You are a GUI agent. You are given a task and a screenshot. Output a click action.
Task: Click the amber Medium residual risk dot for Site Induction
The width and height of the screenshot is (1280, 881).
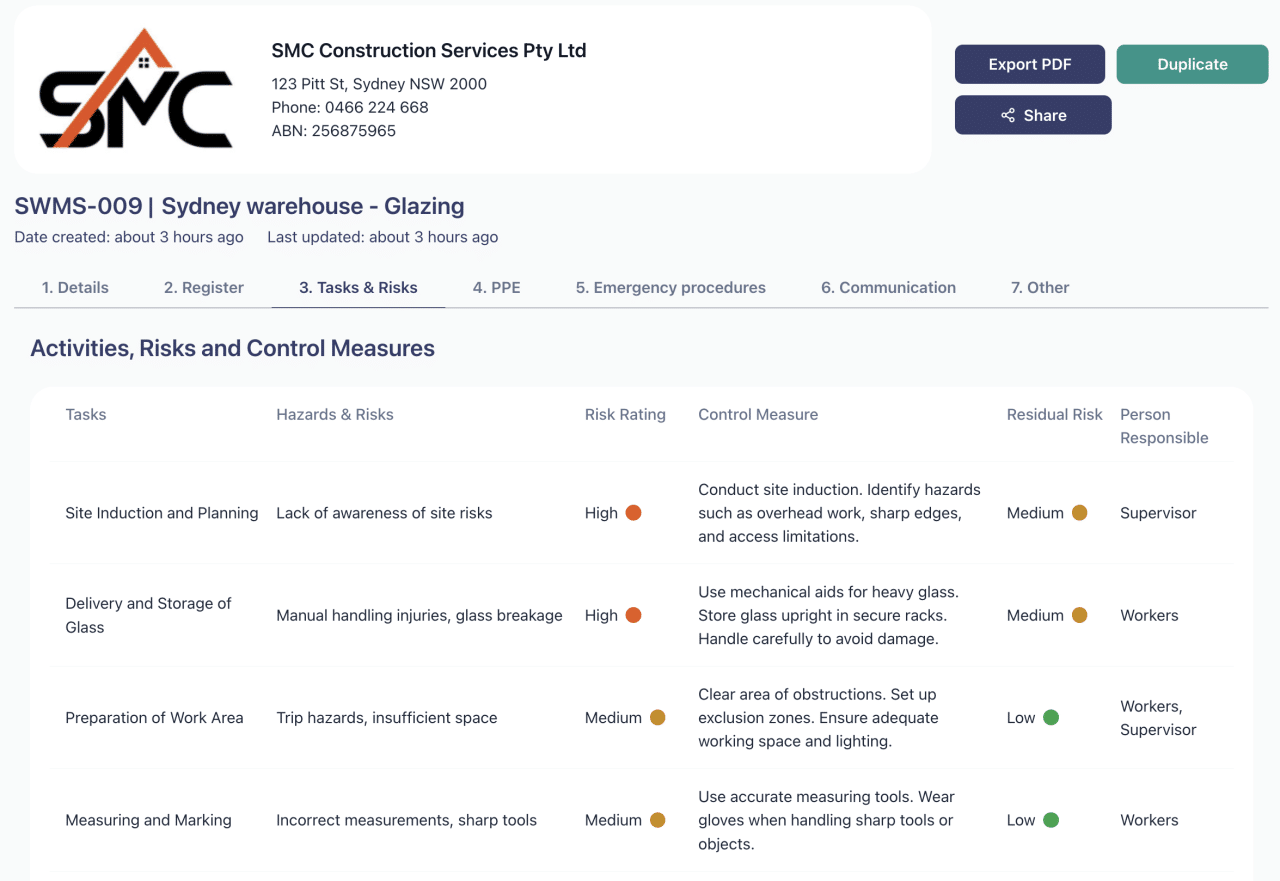[x=1079, y=513]
